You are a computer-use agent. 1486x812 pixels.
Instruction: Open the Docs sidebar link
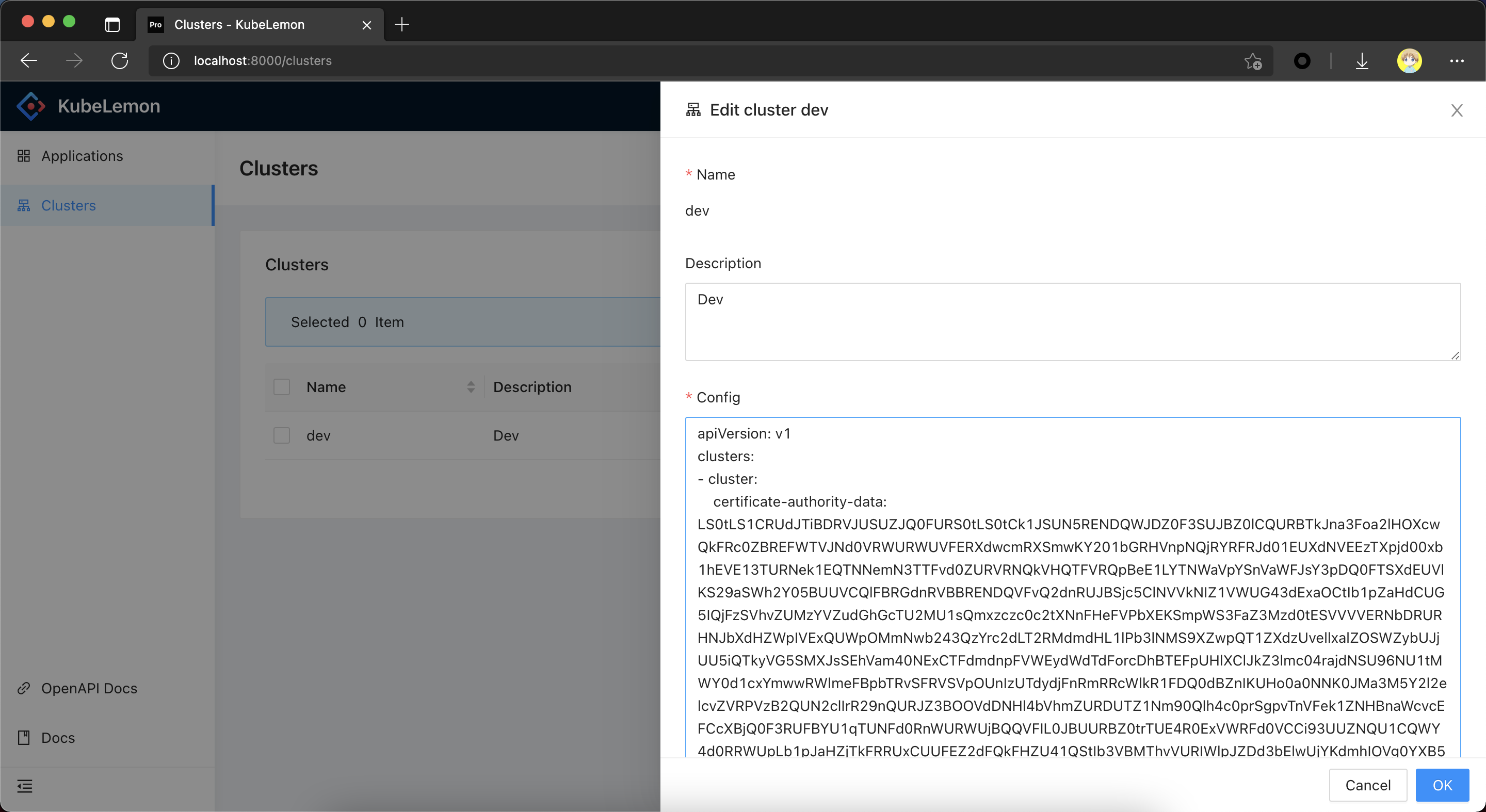pyautogui.click(x=58, y=737)
